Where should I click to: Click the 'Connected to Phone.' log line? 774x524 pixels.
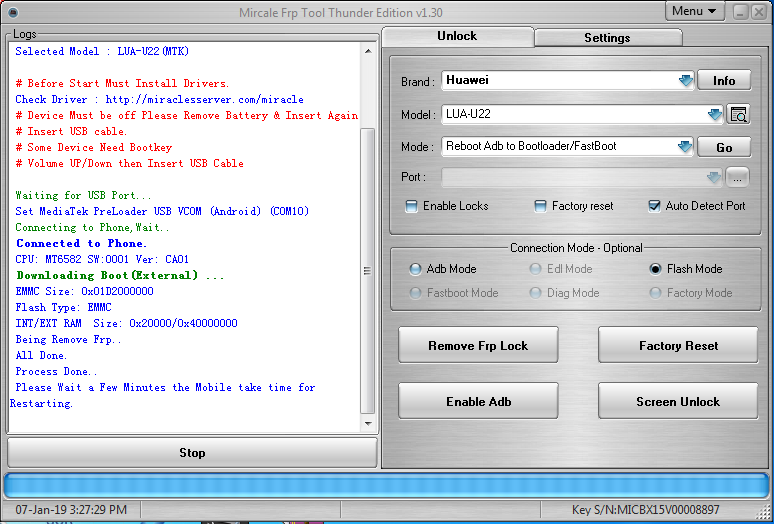pyautogui.click(x=81, y=243)
